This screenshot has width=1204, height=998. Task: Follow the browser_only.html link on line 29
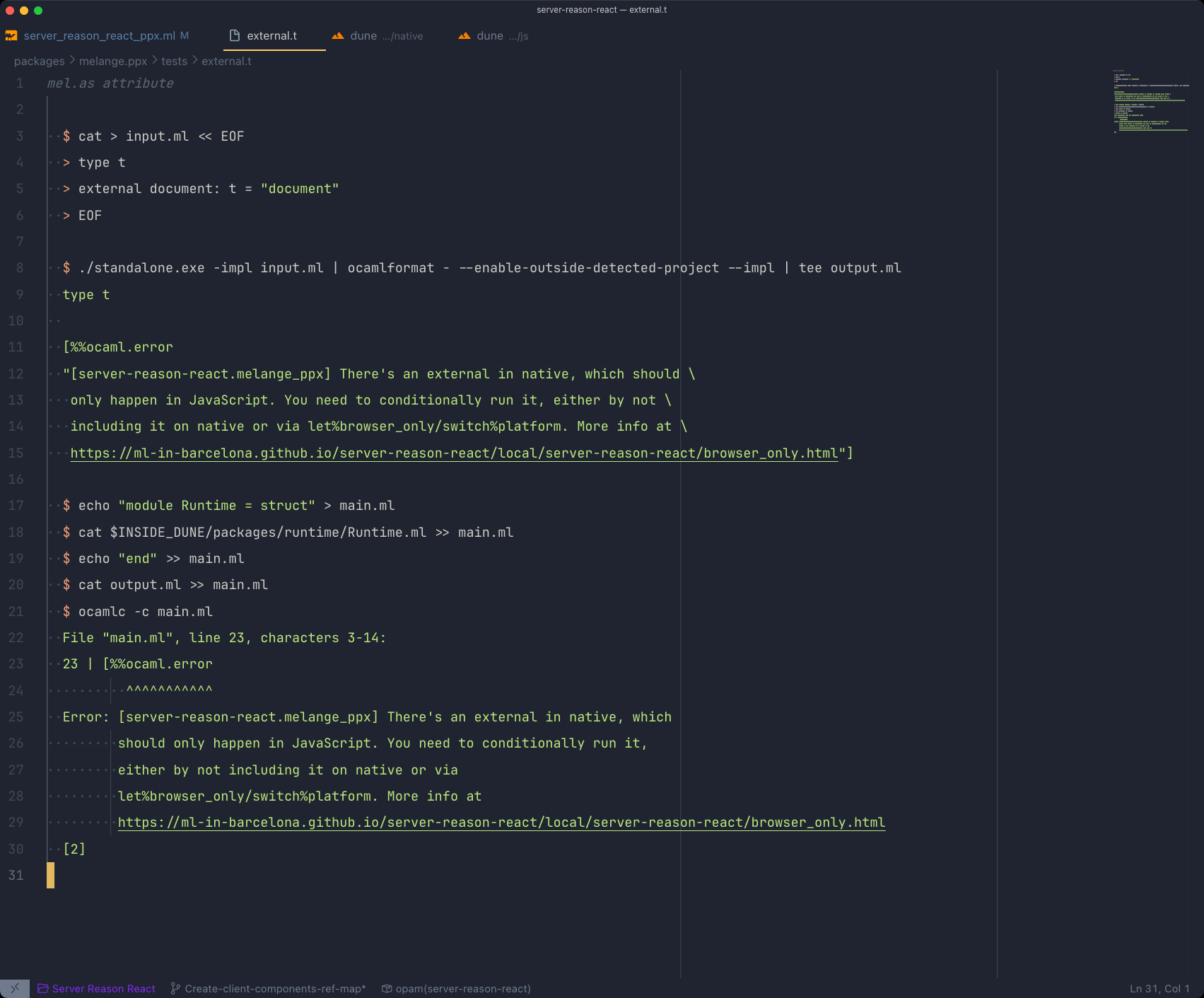coord(501,822)
